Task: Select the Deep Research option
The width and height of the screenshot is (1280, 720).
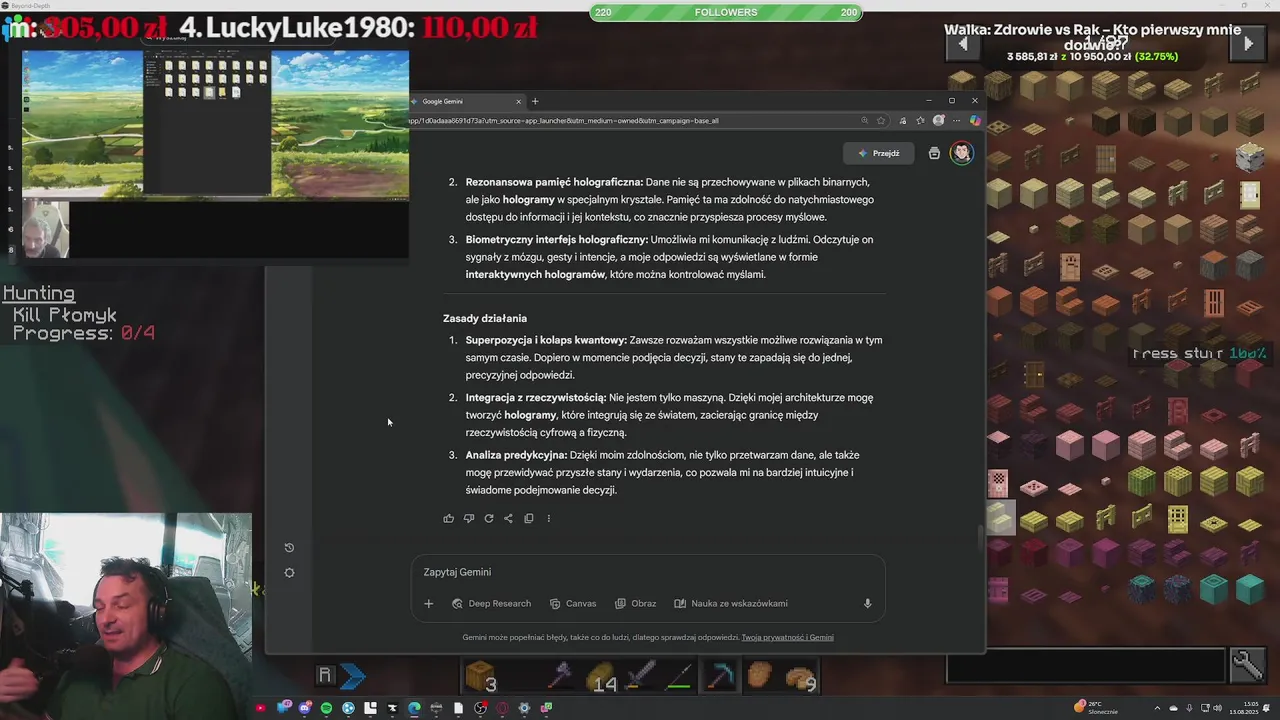Action: [x=491, y=603]
